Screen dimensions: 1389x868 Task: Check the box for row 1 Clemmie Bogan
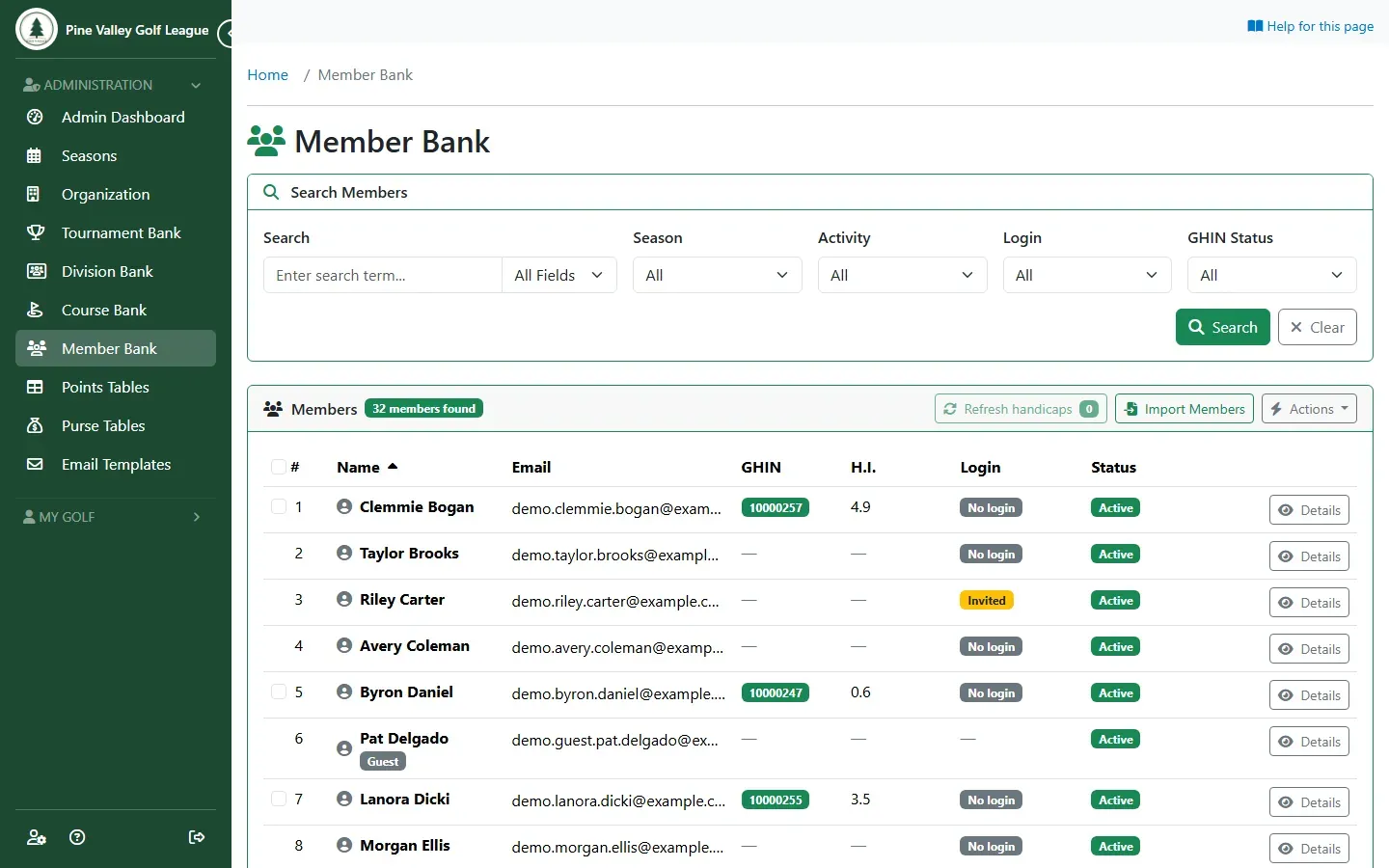pyautogui.click(x=279, y=506)
